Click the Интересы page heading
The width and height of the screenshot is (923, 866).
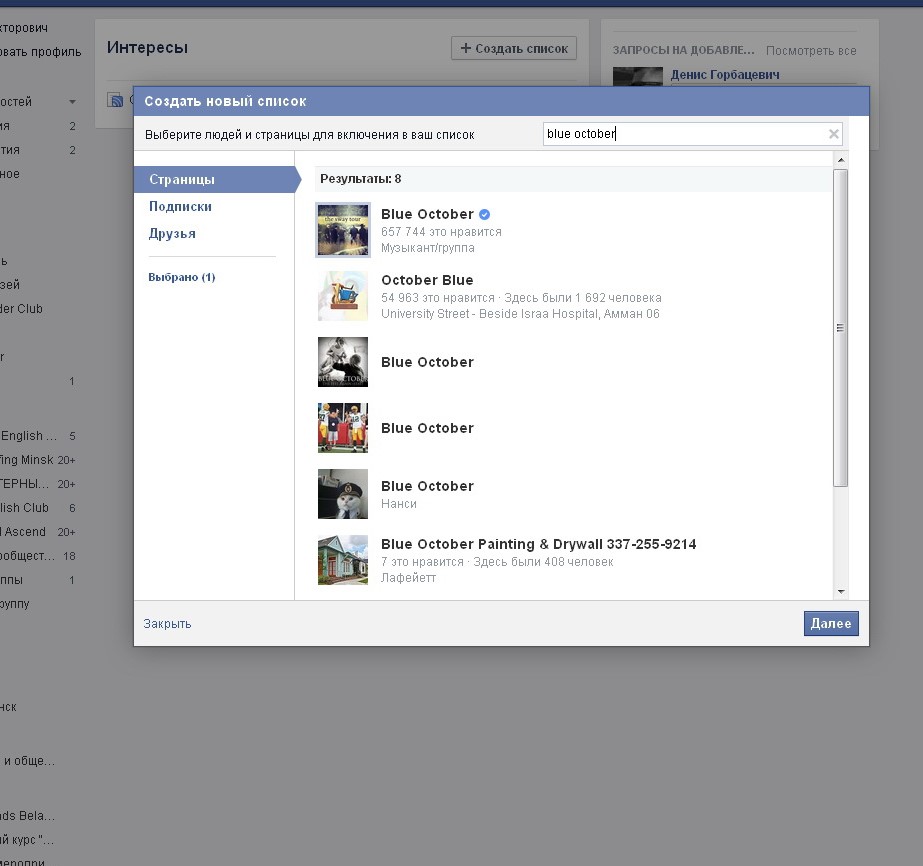coord(147,48)
